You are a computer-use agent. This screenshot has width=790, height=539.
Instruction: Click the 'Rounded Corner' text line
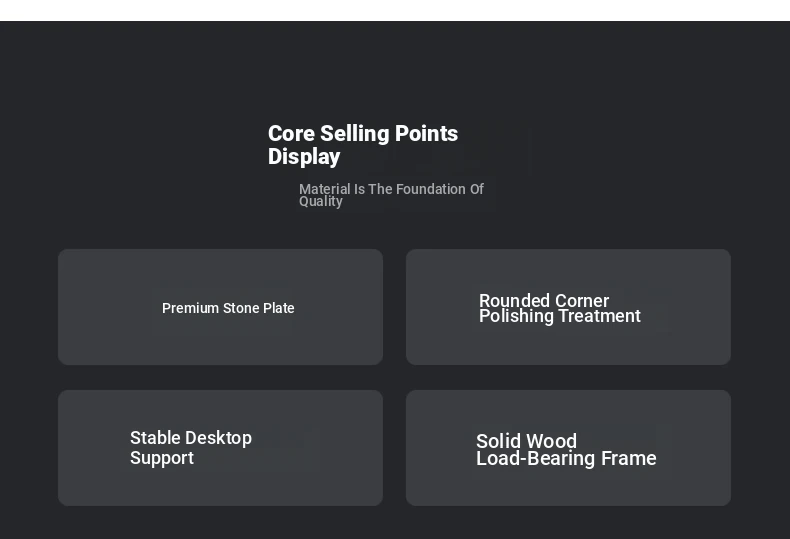click(x=544, y=300)
